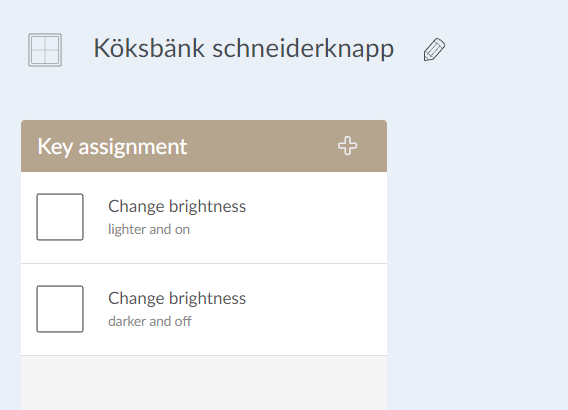Click the word assignment in panel header

pyautogui.click(x=133, y=147)
